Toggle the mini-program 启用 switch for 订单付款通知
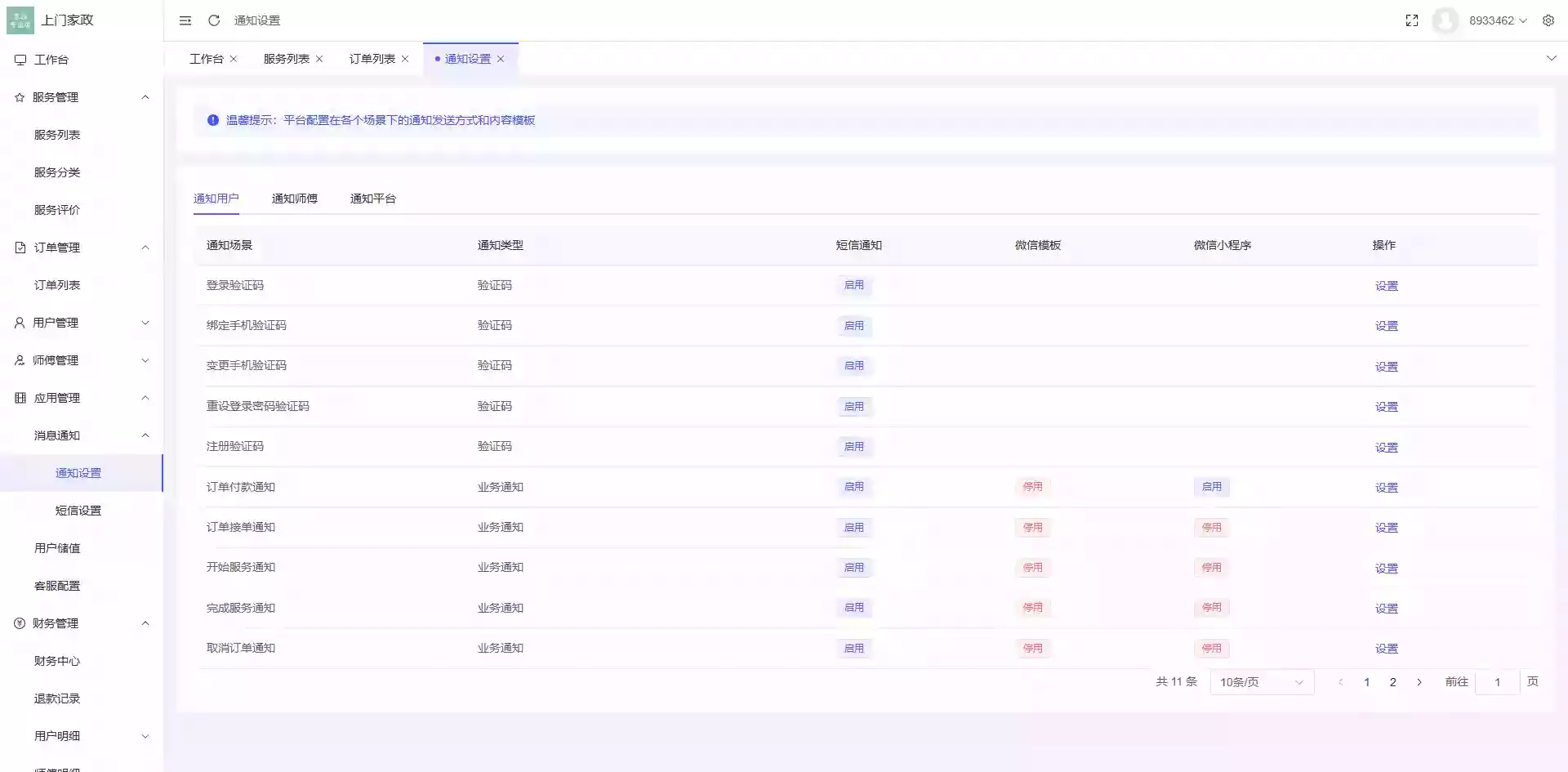 (x=1211, y=486)
